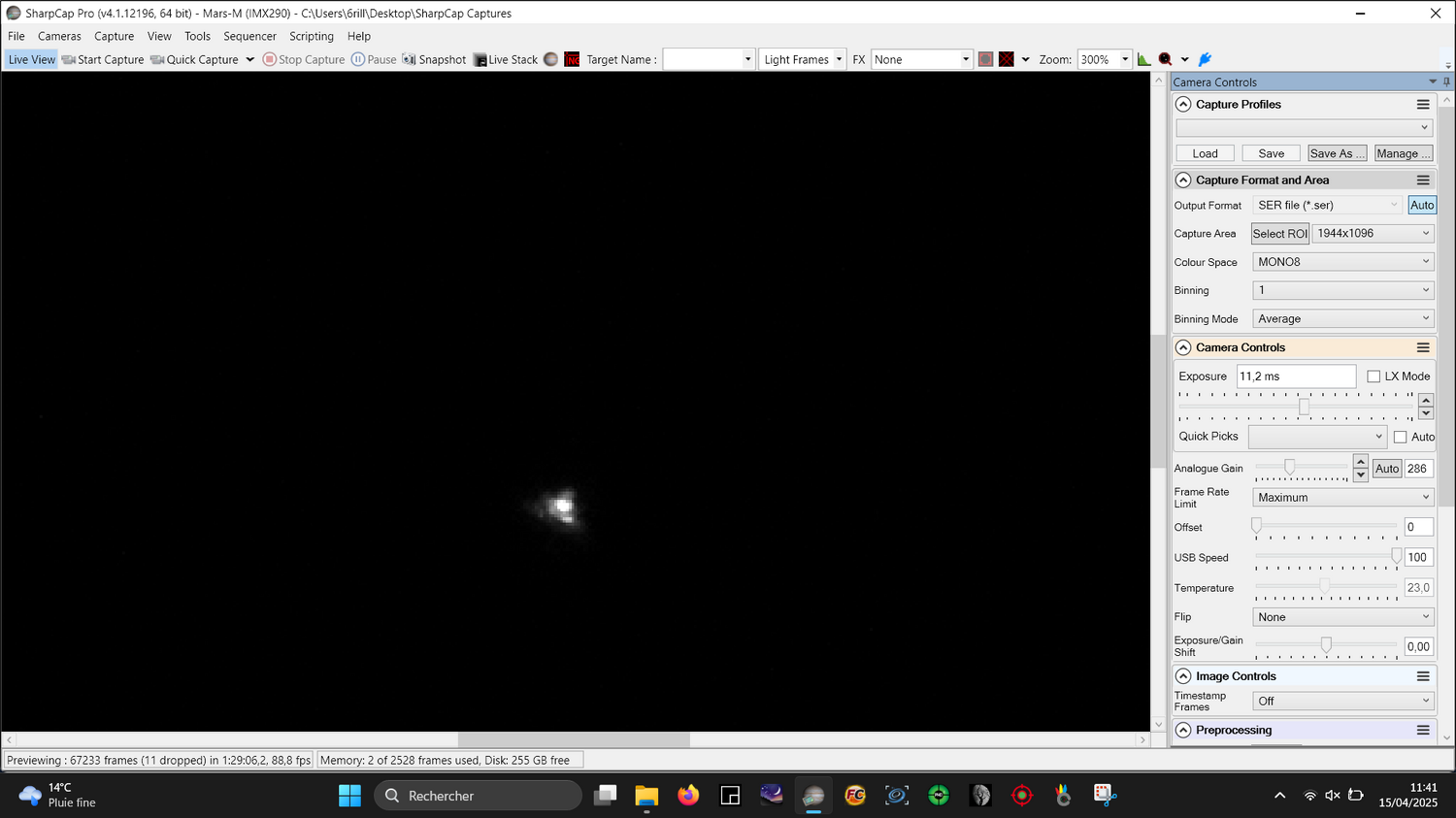Open the Preprocessing hamburger menu
Image resolution: width=1456 pixels, height=818 pixels.
click(1423, 730)
